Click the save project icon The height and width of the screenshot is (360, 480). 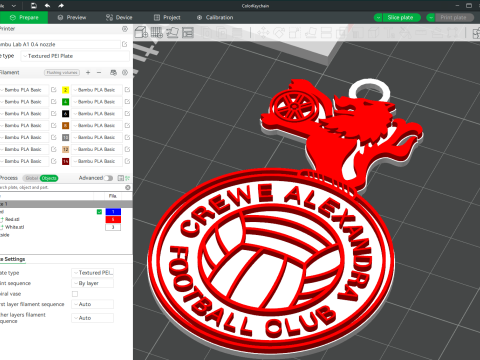pyautogui.click(x=34, y=6)
